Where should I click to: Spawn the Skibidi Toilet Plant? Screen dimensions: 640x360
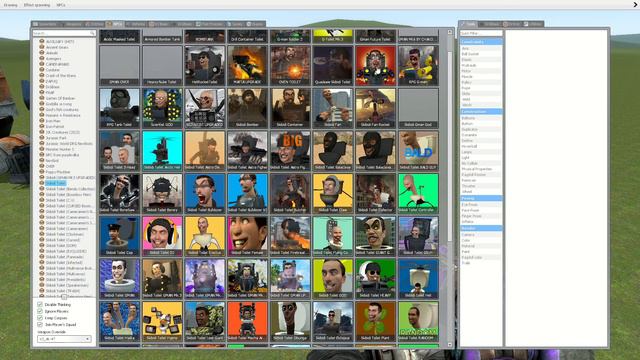[x=375, y=322]
